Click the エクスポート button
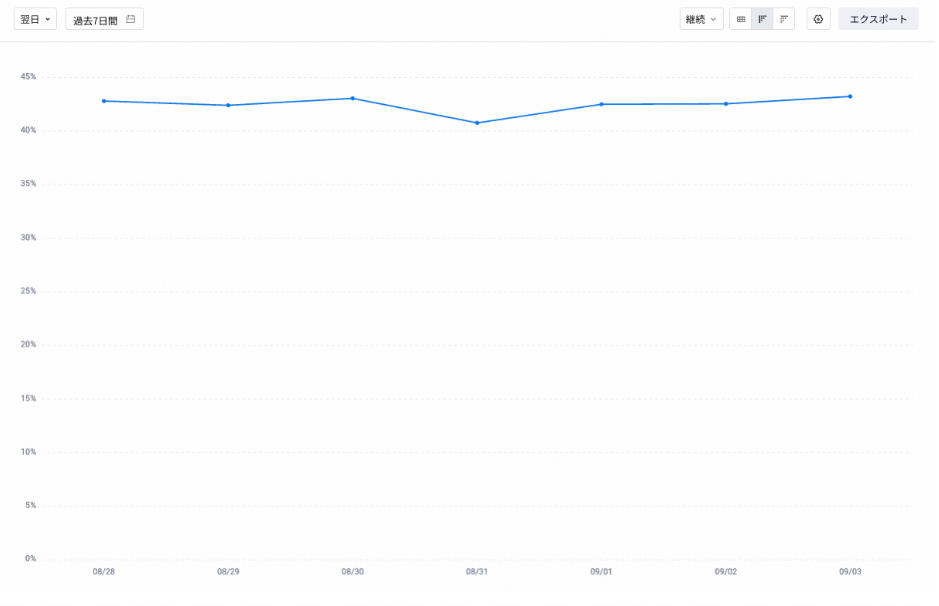This screenshot has width=939, height=606. point(878,19)
